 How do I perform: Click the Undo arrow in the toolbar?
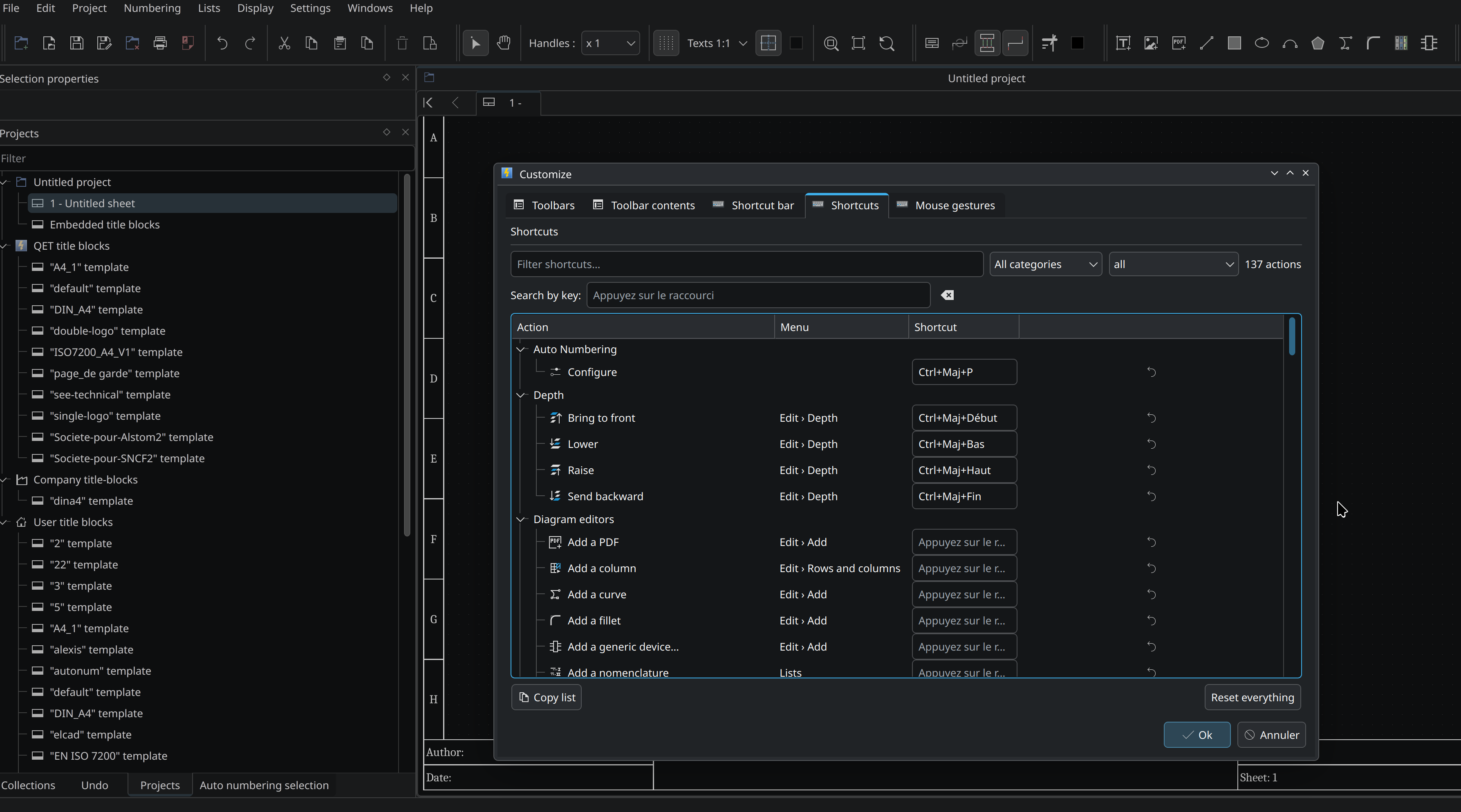coord(222,43)
